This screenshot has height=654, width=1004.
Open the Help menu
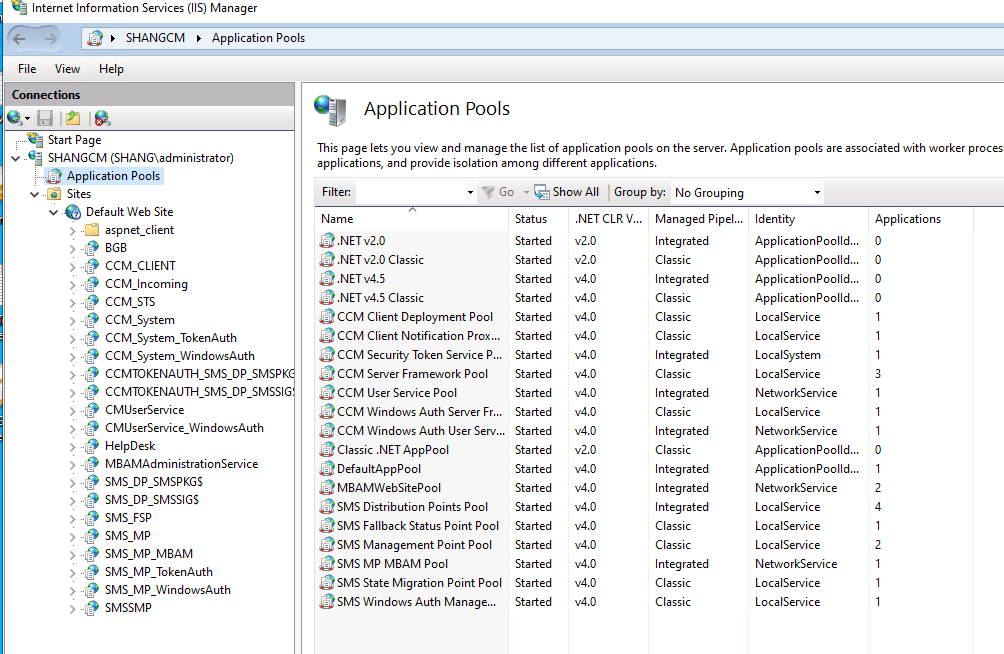click(x=111, y=68)
